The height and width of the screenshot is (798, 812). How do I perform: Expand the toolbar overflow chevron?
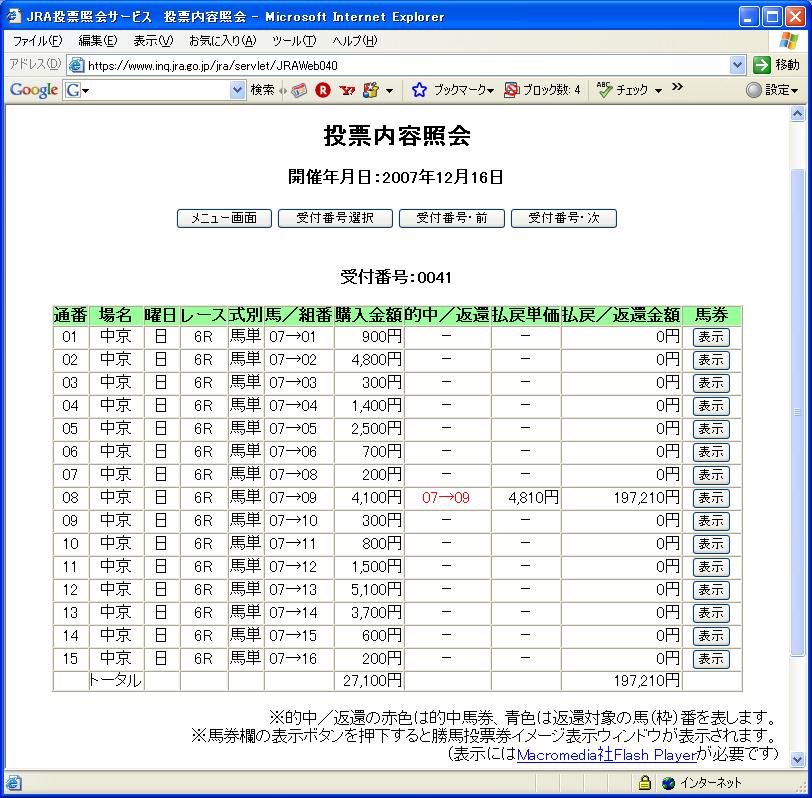pos(677,87)
